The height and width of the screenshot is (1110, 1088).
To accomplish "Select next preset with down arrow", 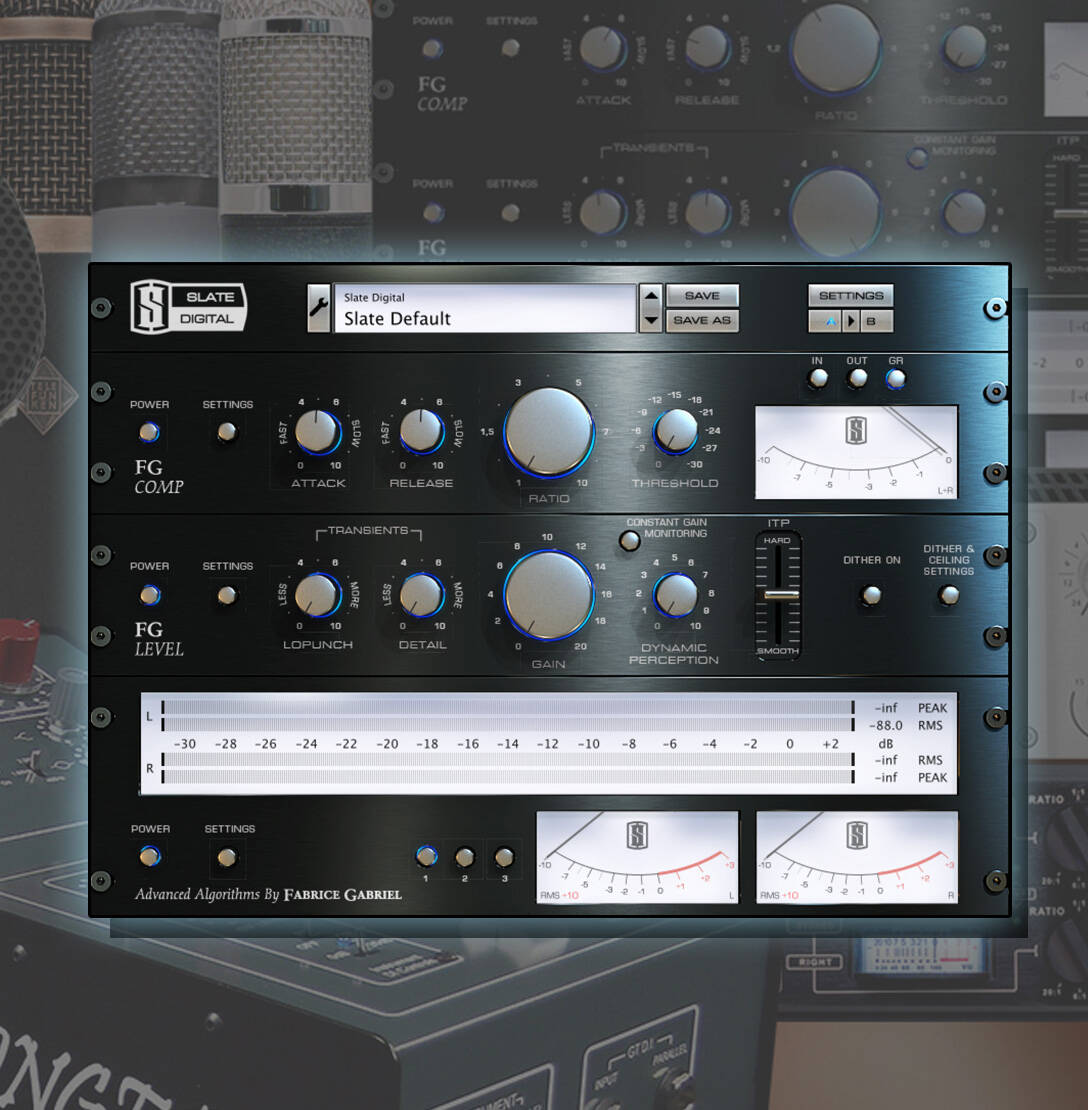I will tap(651, 320).
